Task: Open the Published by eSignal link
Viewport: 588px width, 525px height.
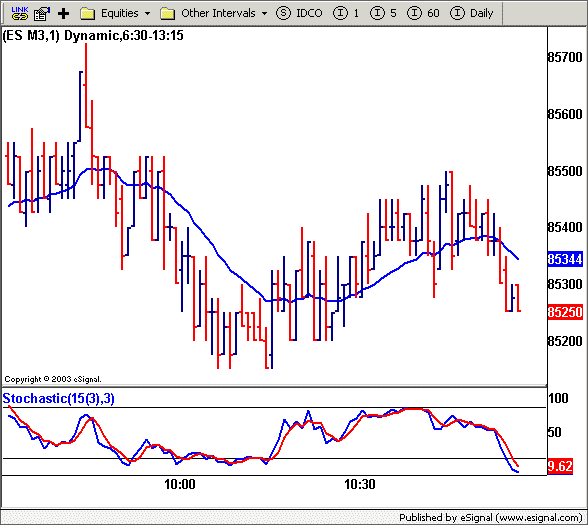Action: [490, 518]
